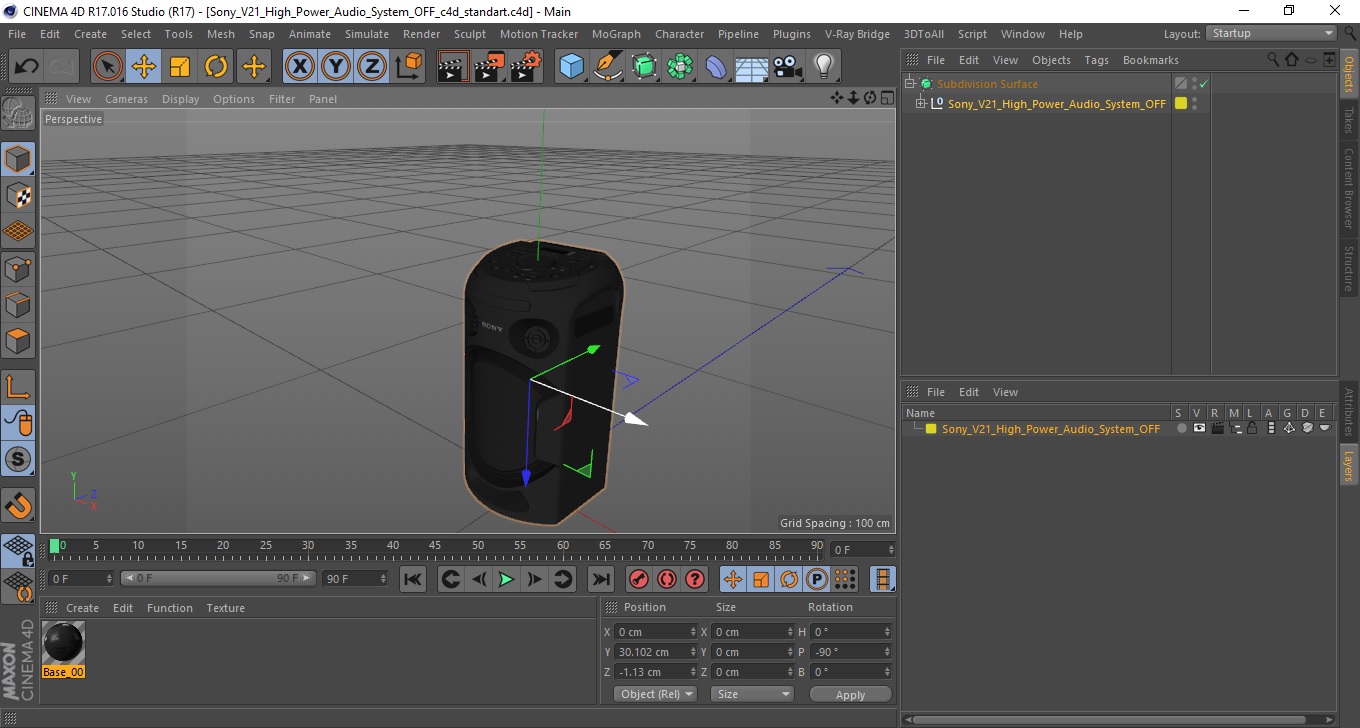Toggle Autokeying red button
Image resolution: width=1360 pixels, height=728 pixels.
[667, 579]
